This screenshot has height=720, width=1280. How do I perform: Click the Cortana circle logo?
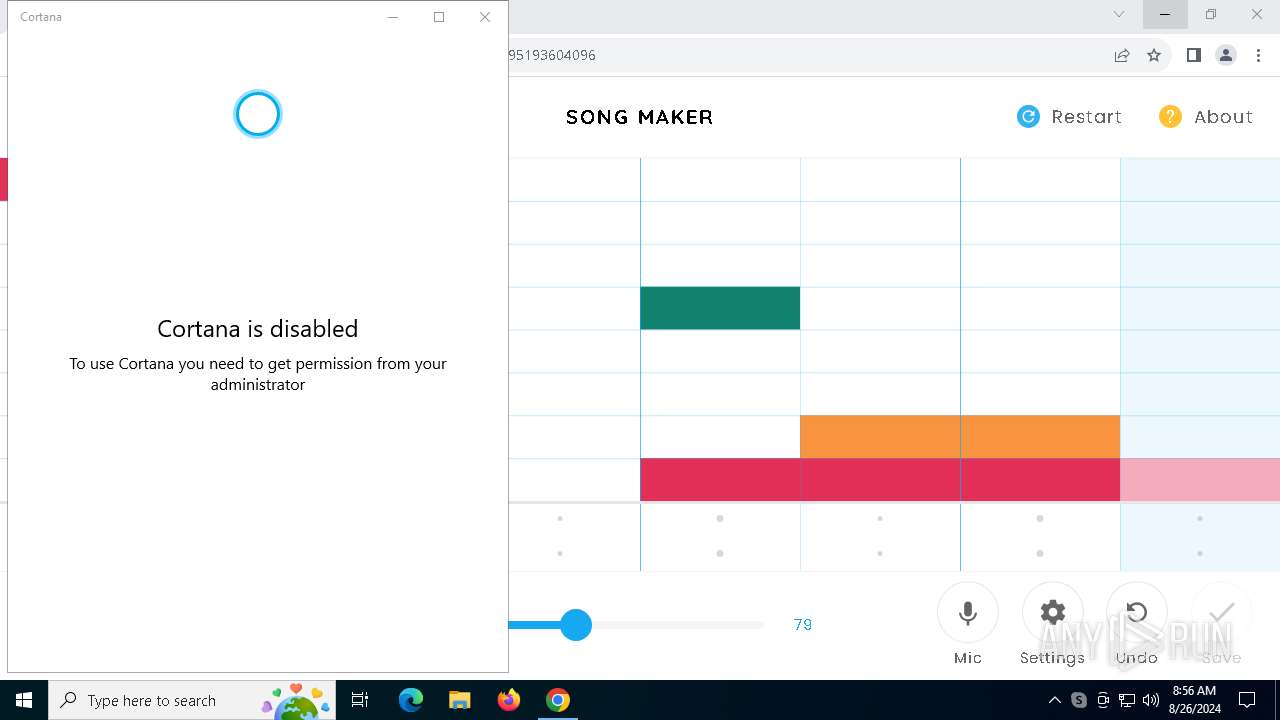[x=258, y=114]
